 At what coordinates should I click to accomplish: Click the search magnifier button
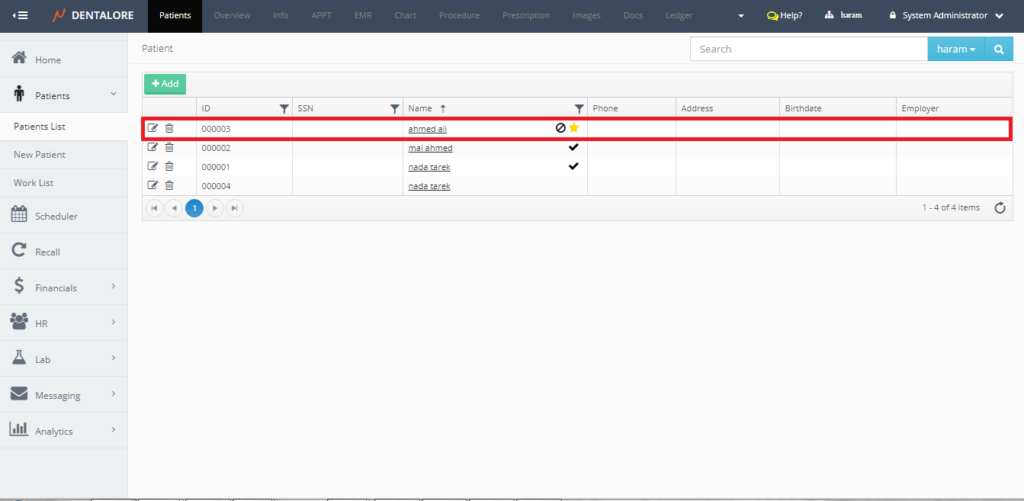998,49
